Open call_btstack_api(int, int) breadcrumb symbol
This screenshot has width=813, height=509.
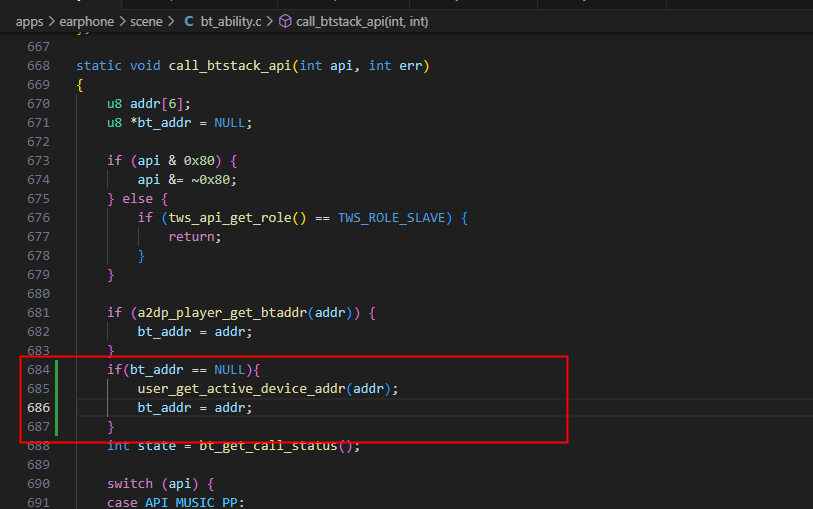coord(362,22)
